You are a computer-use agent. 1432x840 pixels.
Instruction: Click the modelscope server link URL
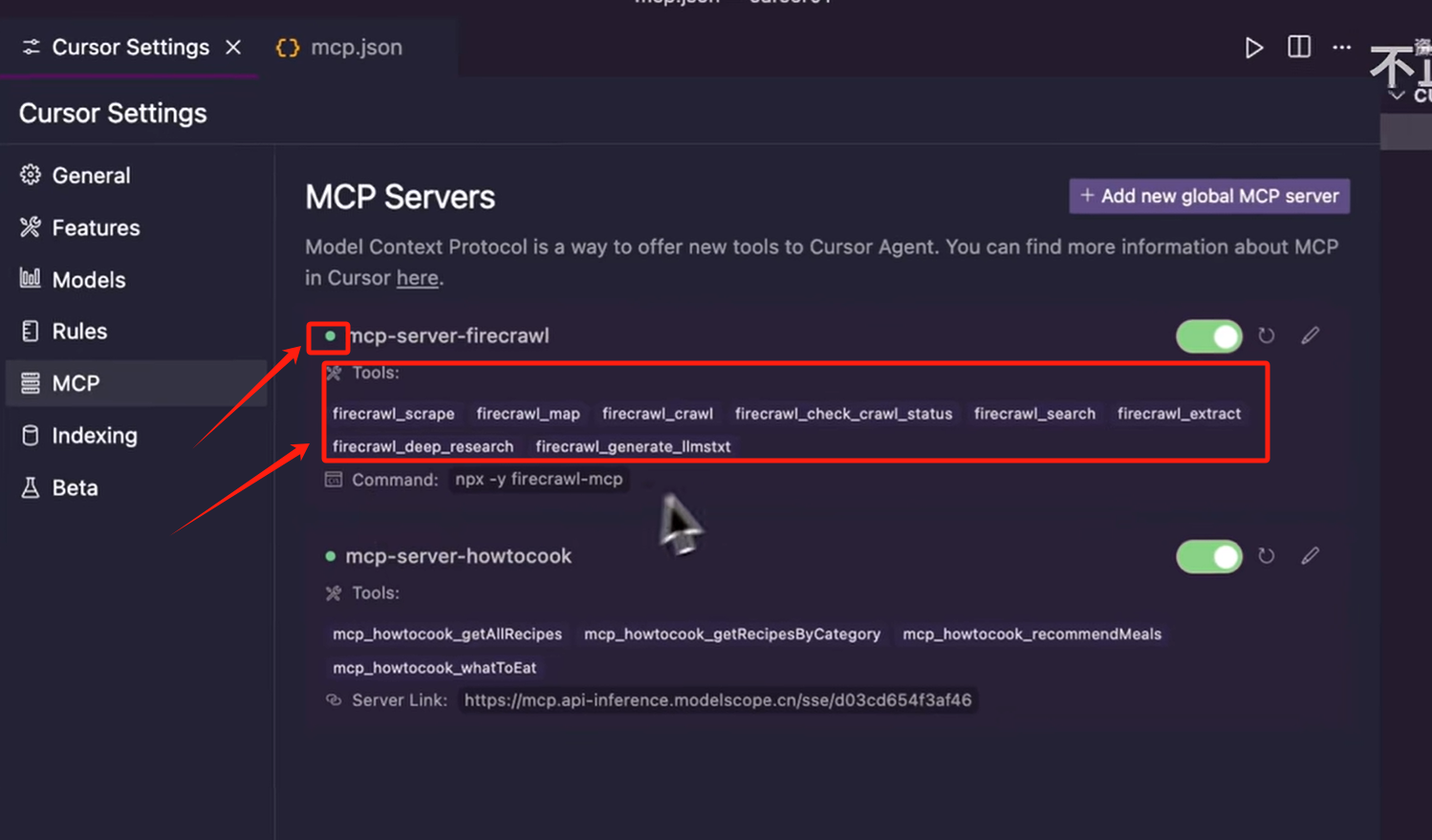(718, 700)
